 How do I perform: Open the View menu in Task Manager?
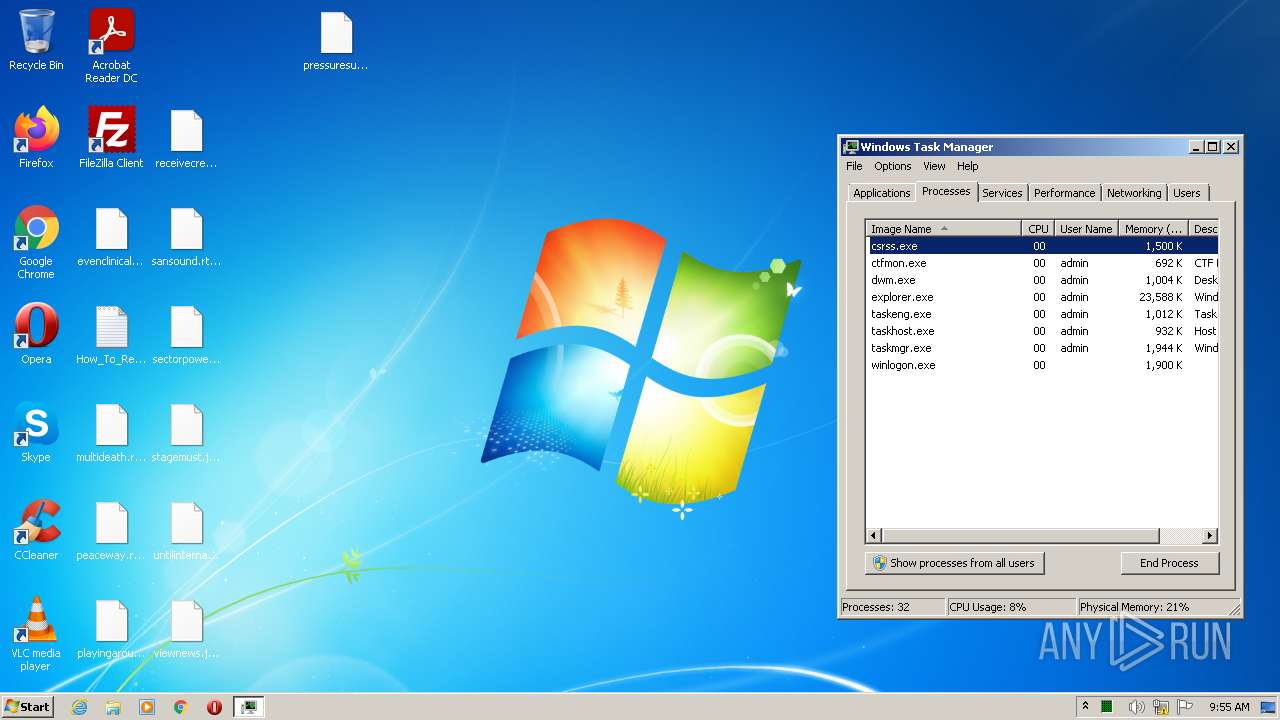tap(934, 166)
